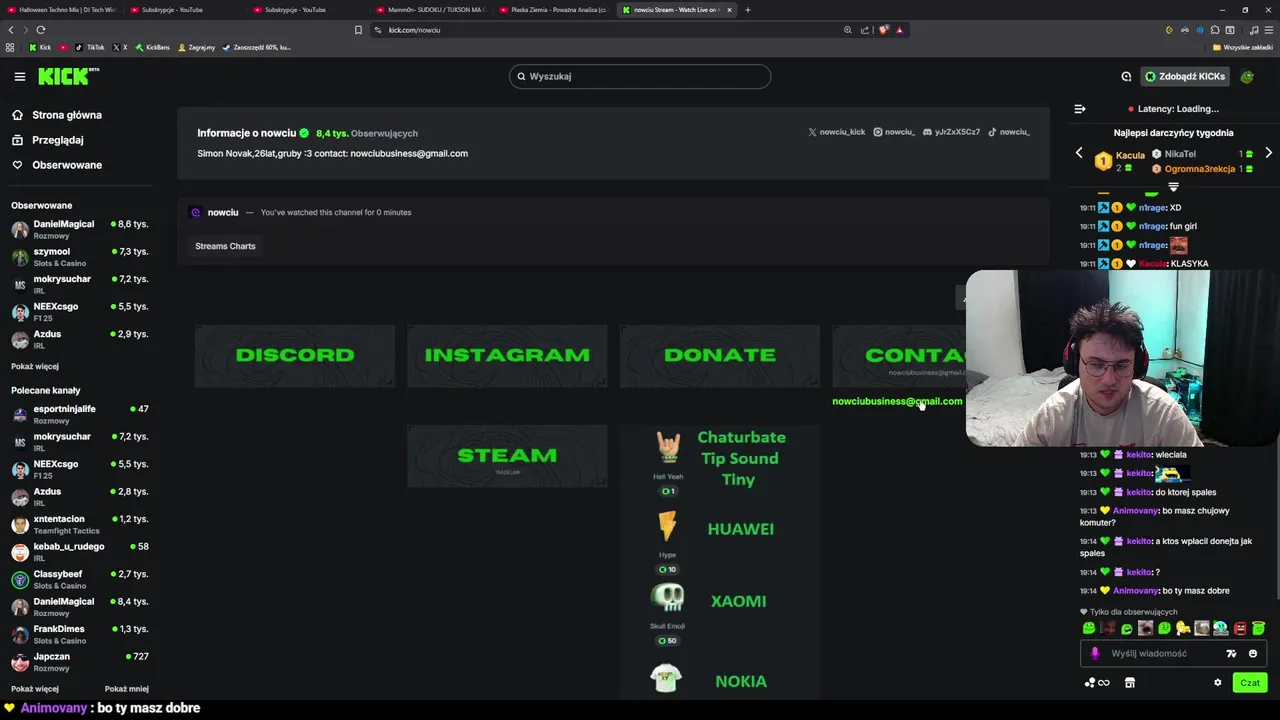Image resolution: width=1280 pixels, height=720 pixels.
Task: Switch to Mamm0n- SUDOKU browser tab
Action: [430, 9]
